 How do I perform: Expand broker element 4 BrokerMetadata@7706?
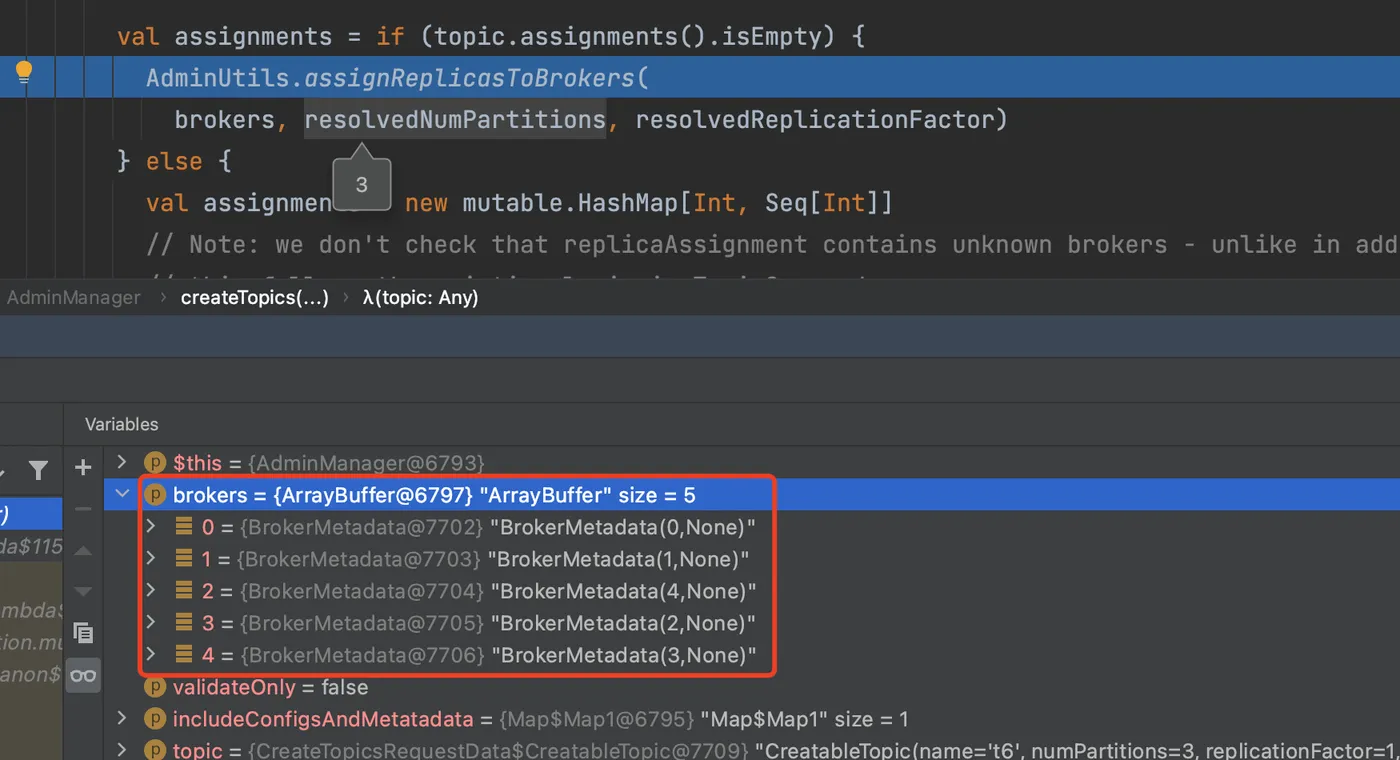(x=151, y=654)
